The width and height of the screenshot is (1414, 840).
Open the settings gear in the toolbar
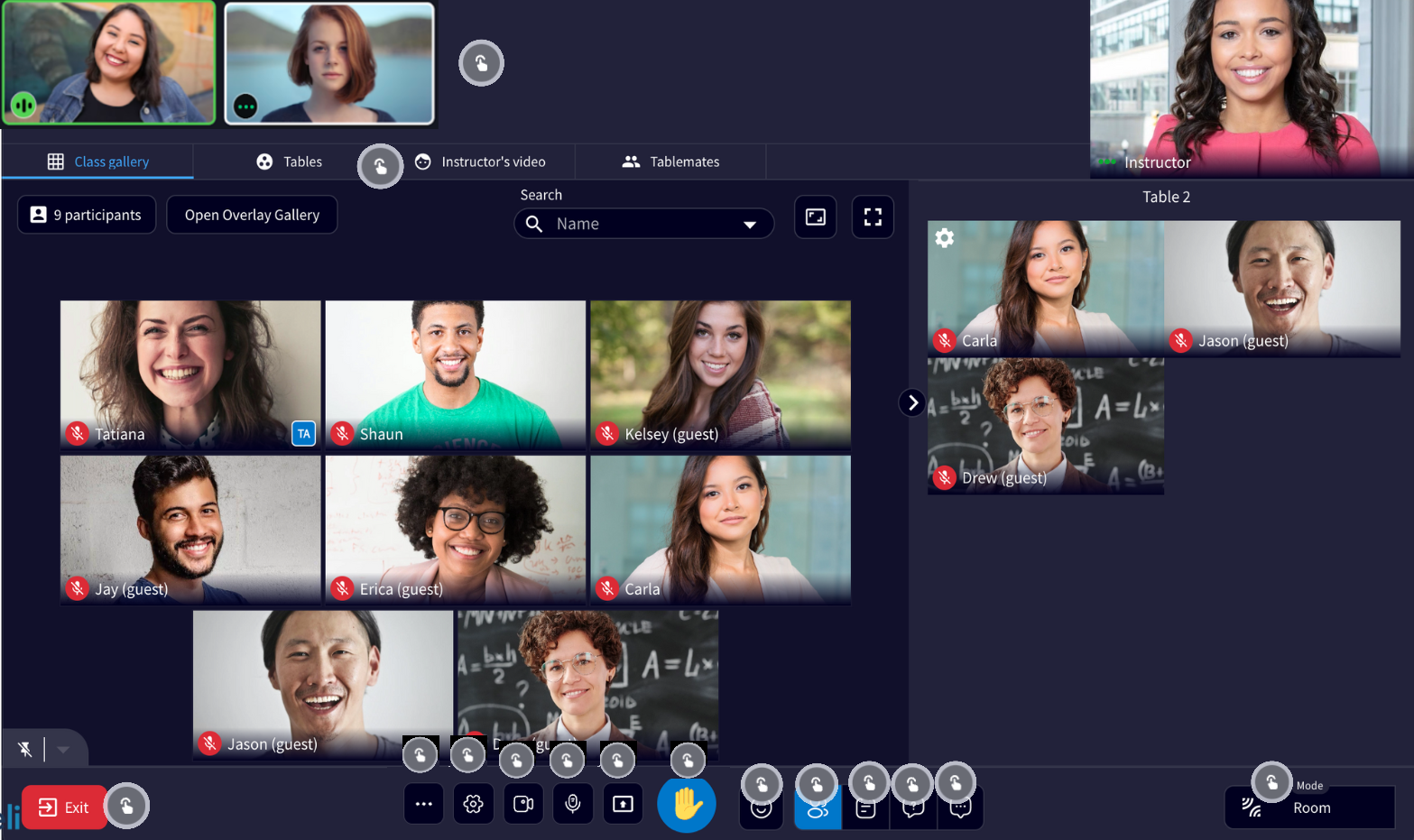point(473,803)
